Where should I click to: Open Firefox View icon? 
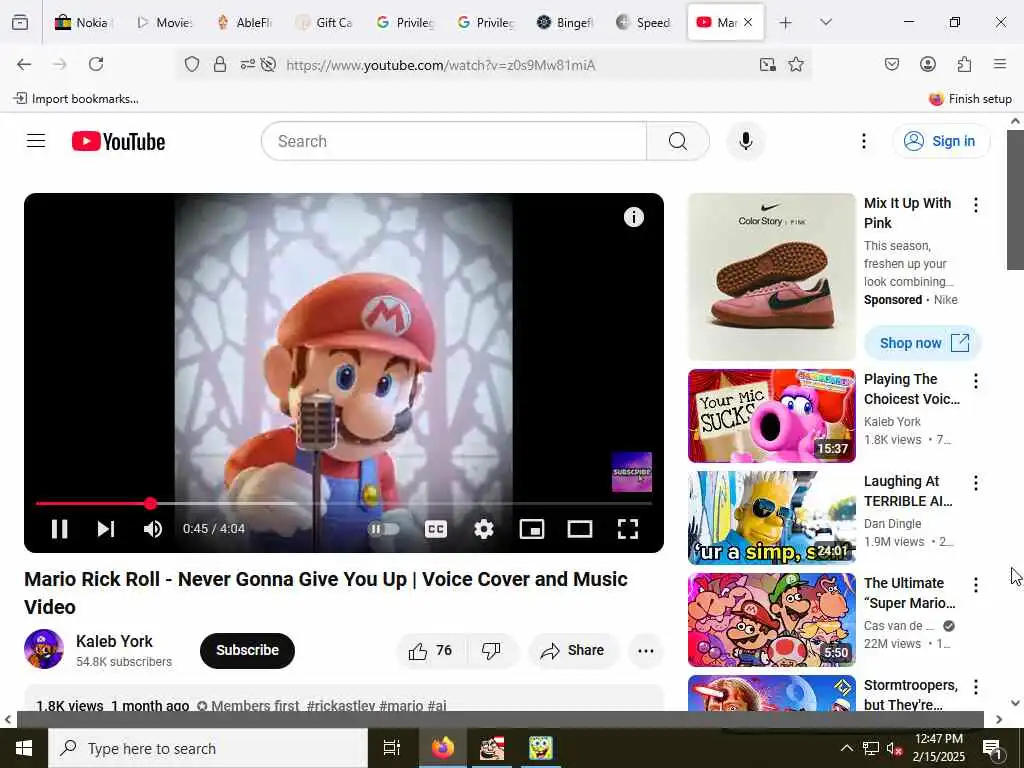point(20,22)
